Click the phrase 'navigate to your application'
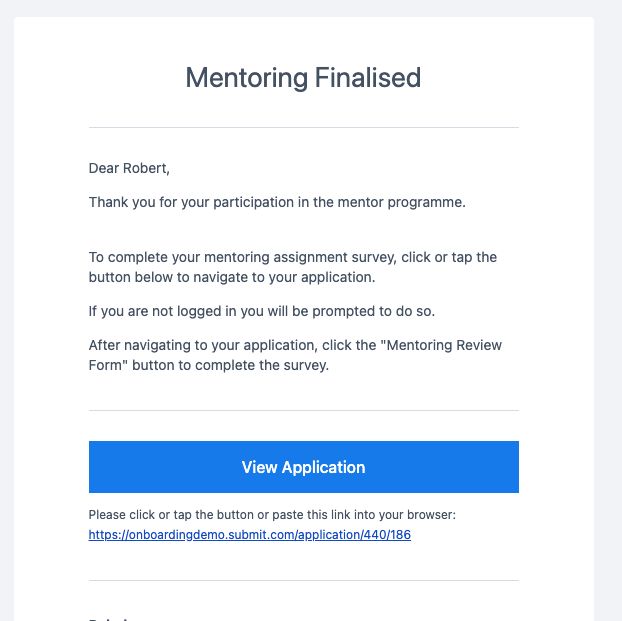This screenshot has width=622, height=621. (284, 277)
